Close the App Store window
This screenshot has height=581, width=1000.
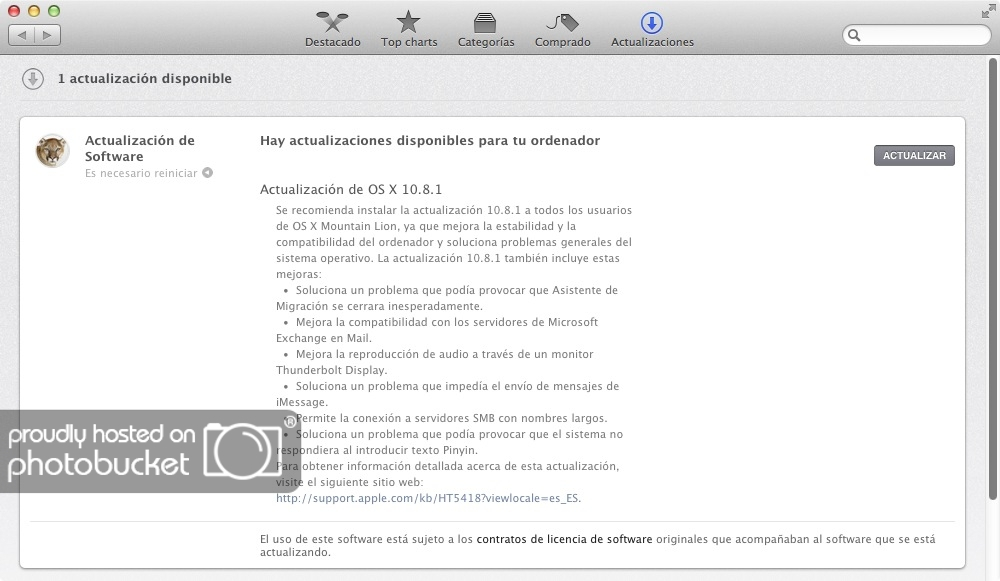pyautogui.click(x=13, y=11)
